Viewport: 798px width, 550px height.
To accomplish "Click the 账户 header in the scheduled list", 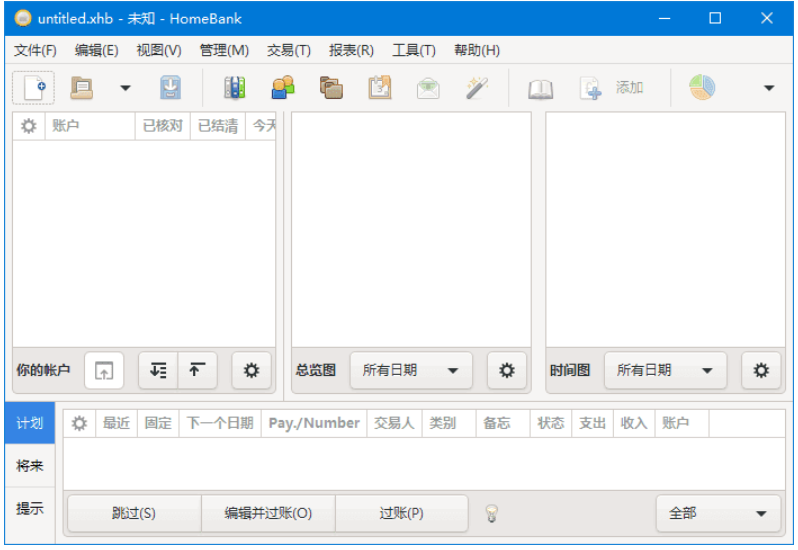I will point(681,423).
